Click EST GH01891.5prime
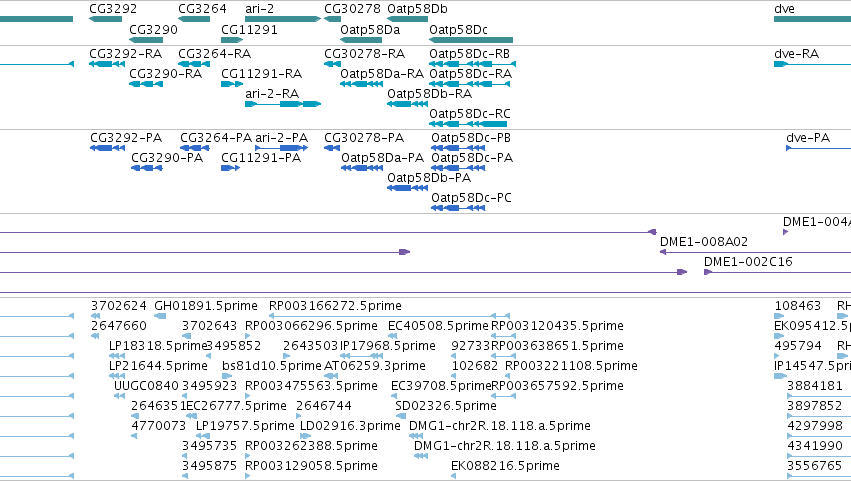This screenshot has height=481, width=851. [160, 316]
